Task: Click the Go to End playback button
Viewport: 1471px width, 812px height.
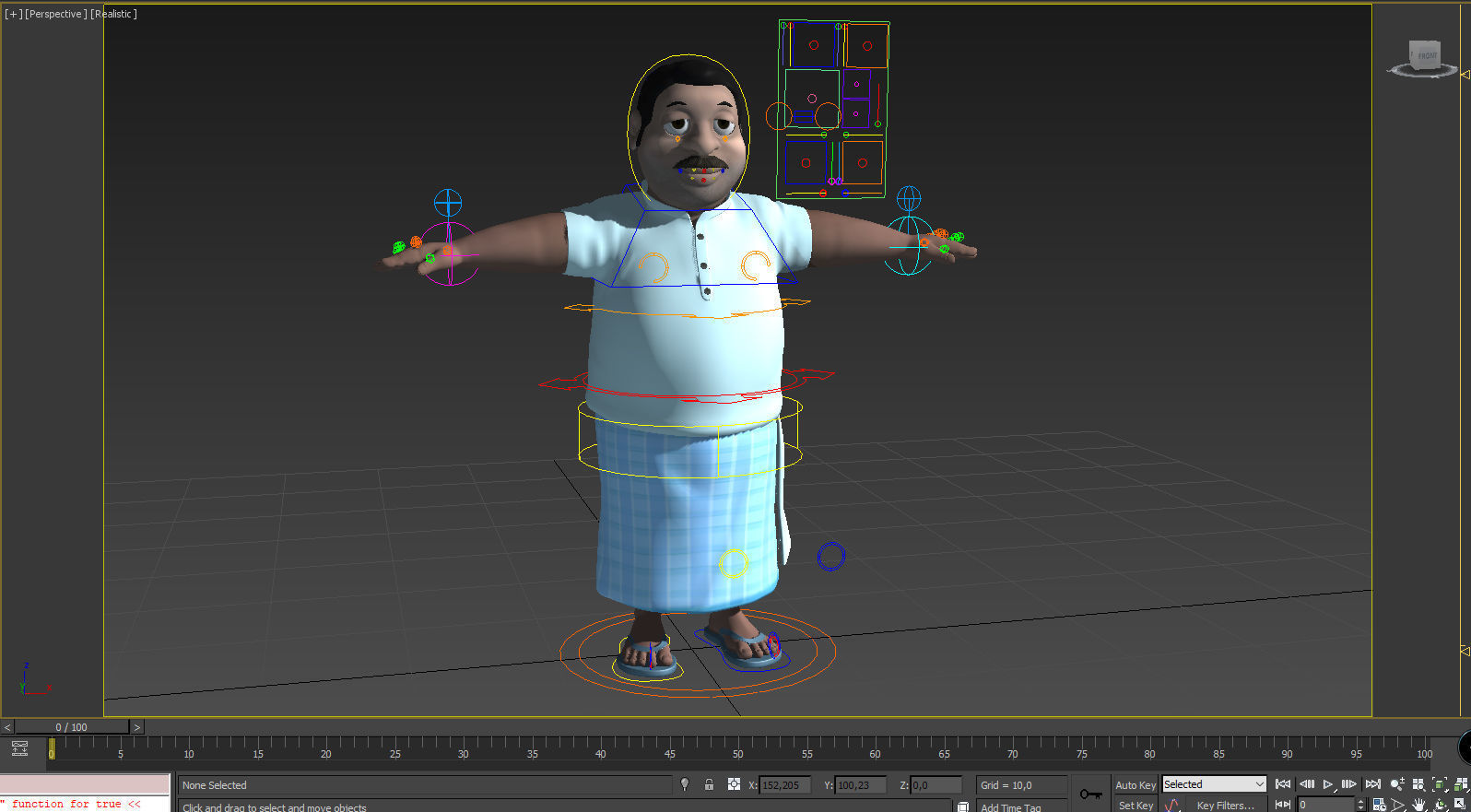Action: pos(1372,784)
